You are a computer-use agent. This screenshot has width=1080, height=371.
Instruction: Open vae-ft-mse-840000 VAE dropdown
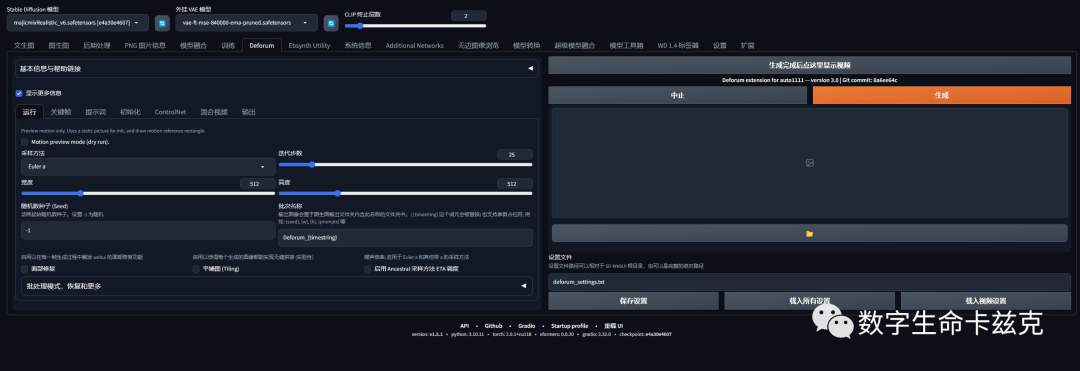[x=247, y=23]
